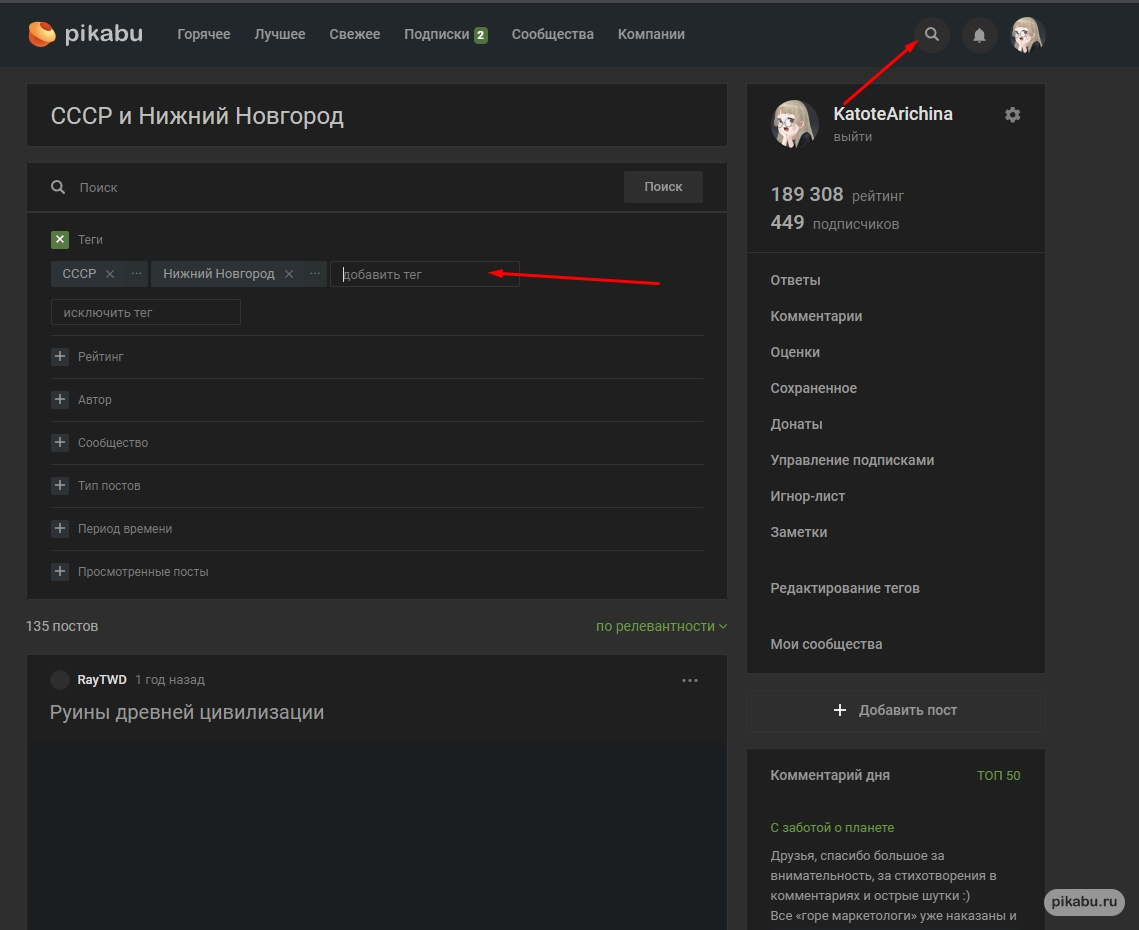Viewport: 1139px width, 930px height.
Task: Open settings gear next to KatoteArichina
Action: 1012,115
